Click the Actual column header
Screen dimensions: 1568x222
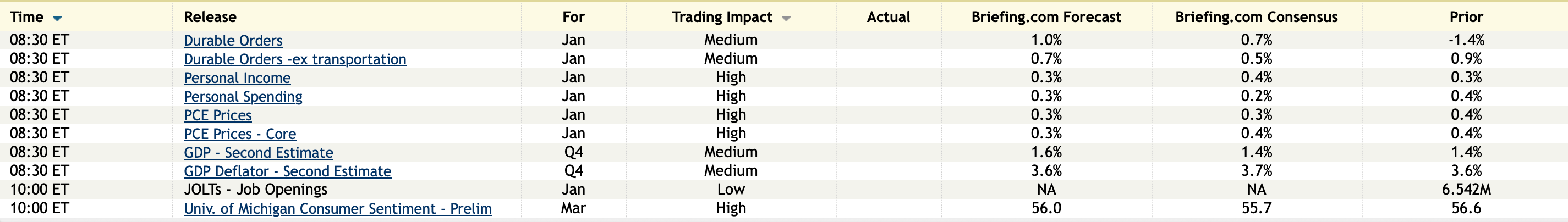[x=888, y=17]
